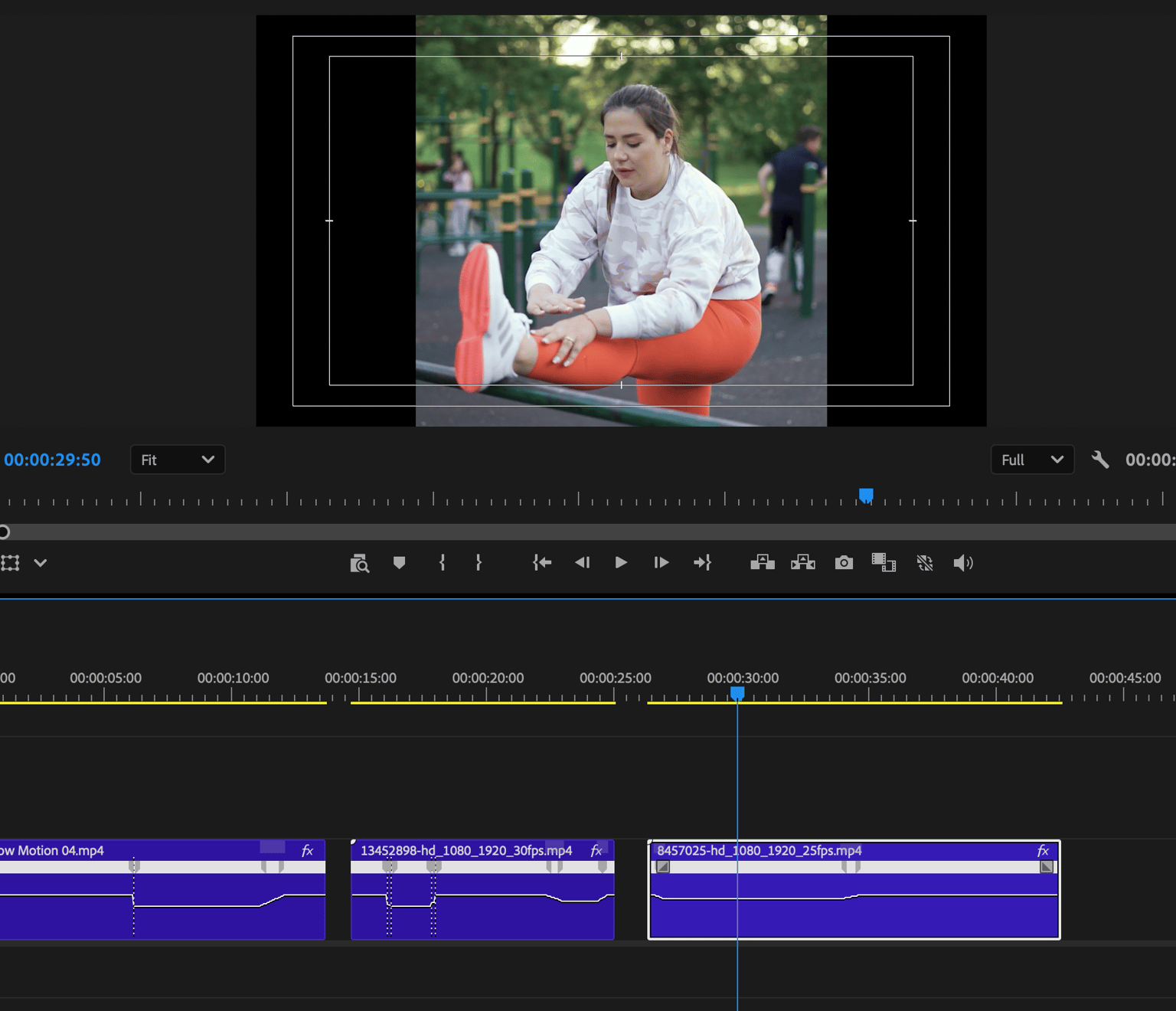Viewport: 1176px width, 1011px height.
Task: Step back one frame
Action: [x=582, y=563]
